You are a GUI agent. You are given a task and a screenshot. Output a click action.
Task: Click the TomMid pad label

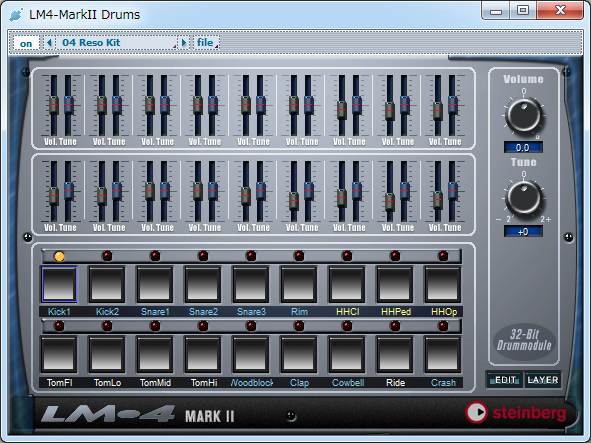click(x=155, y=383)
